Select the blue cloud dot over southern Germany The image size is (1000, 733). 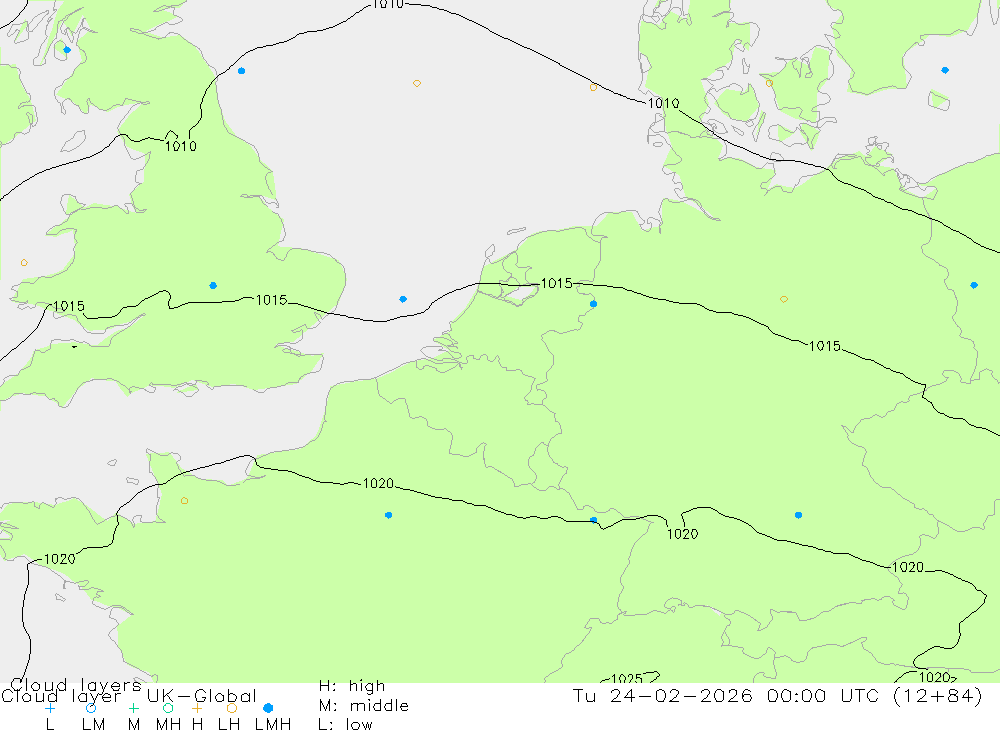[x=798, y=515]
